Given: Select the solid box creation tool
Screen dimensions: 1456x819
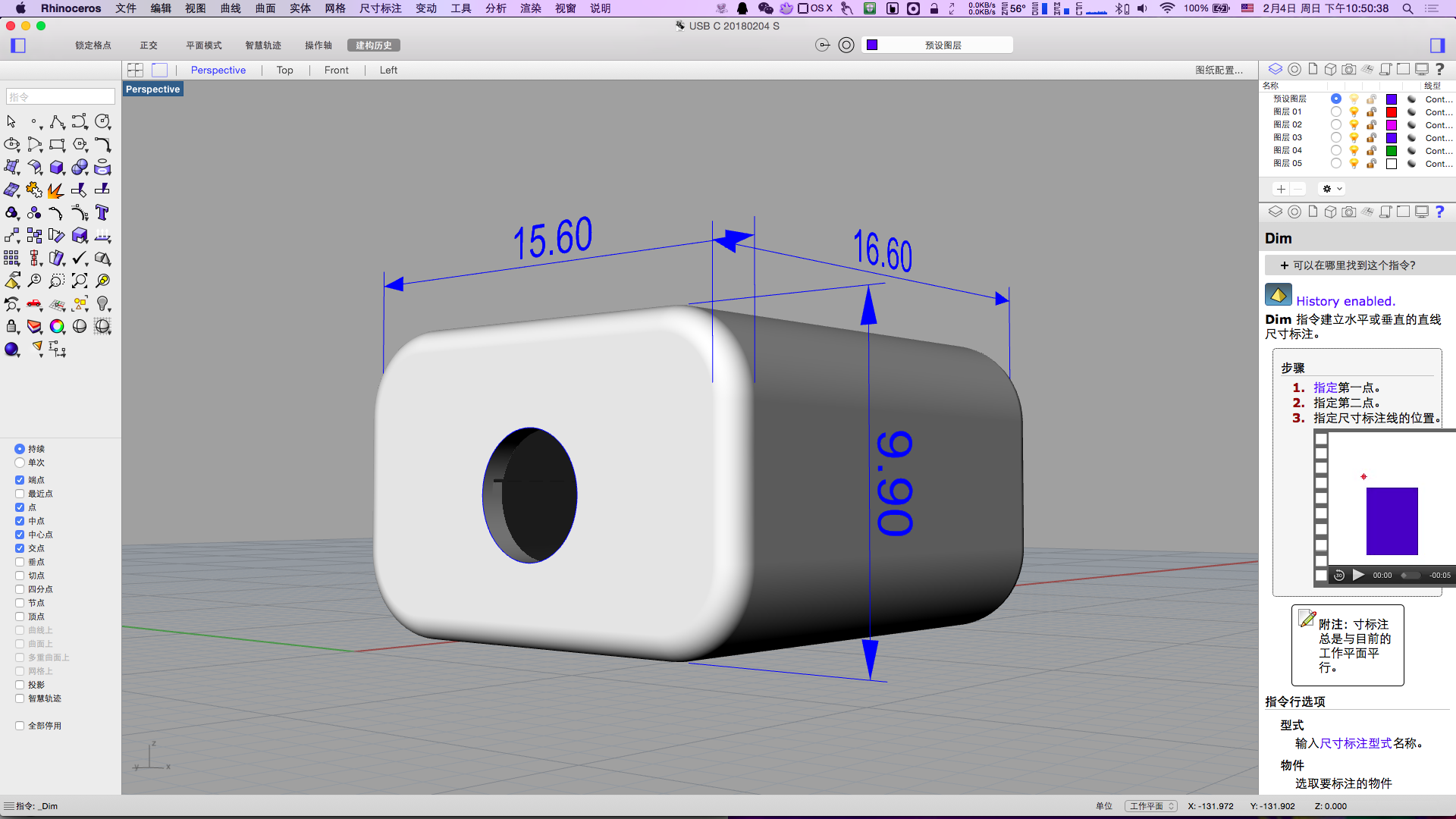Looking at the screenshot, I should click(x=57, y=168).
